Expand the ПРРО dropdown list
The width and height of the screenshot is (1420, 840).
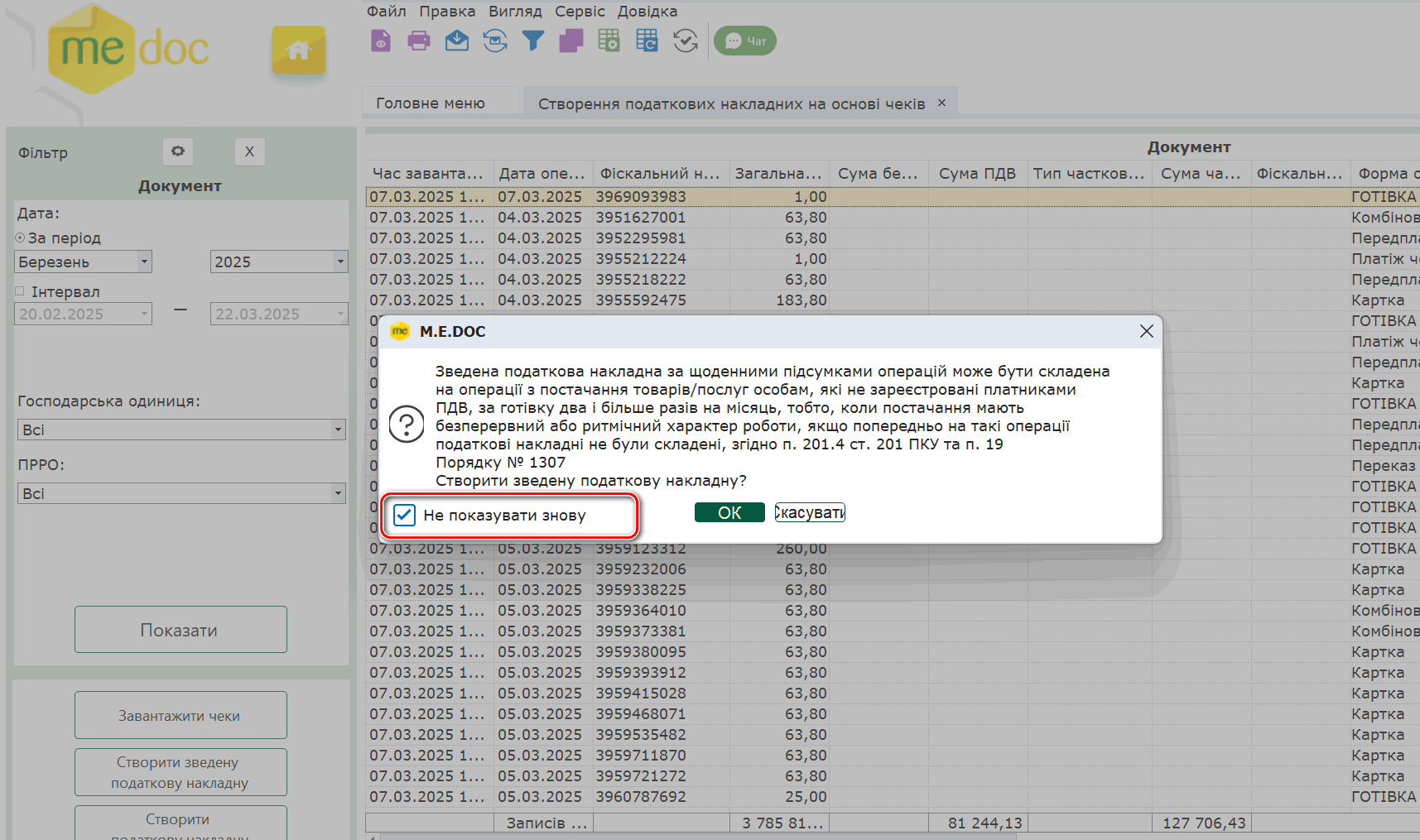click(337, 494)
